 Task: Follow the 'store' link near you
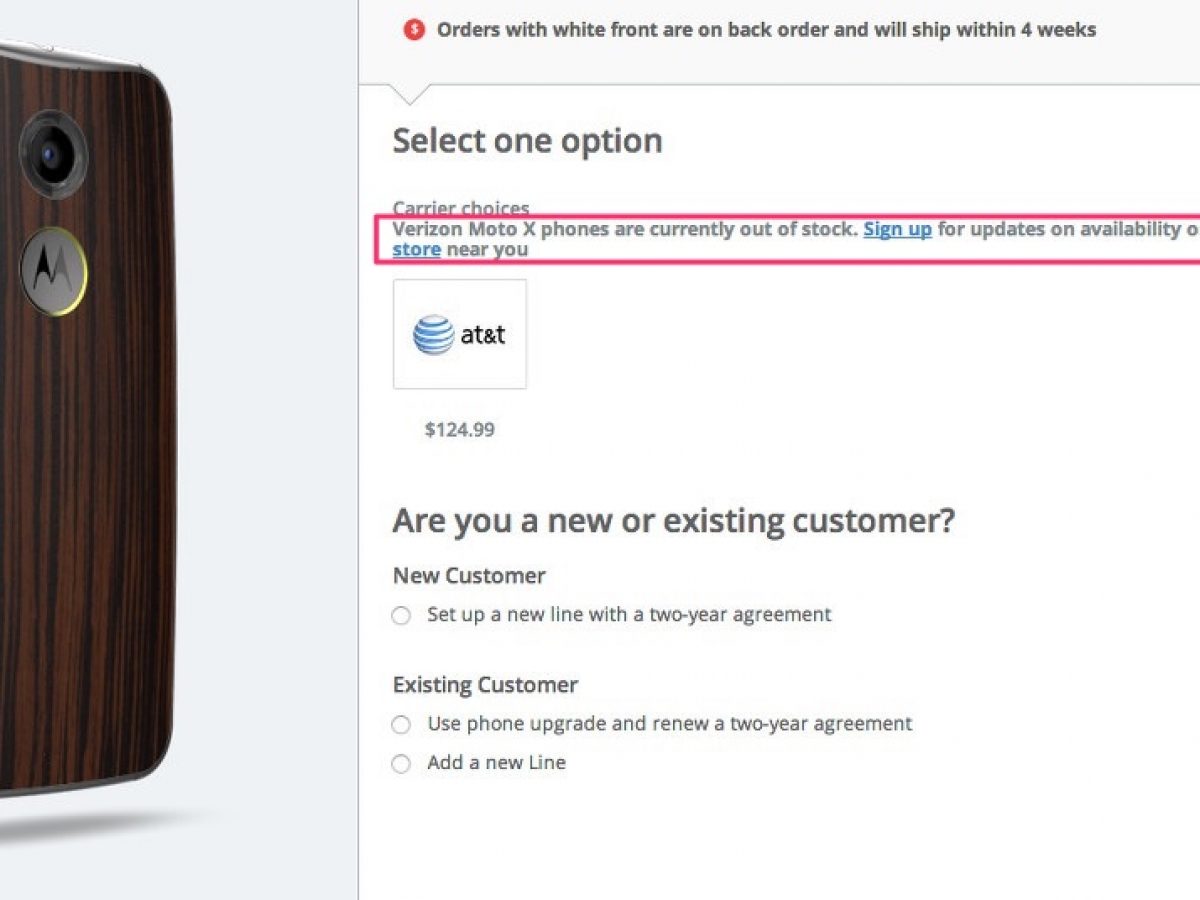coord(416,249)
